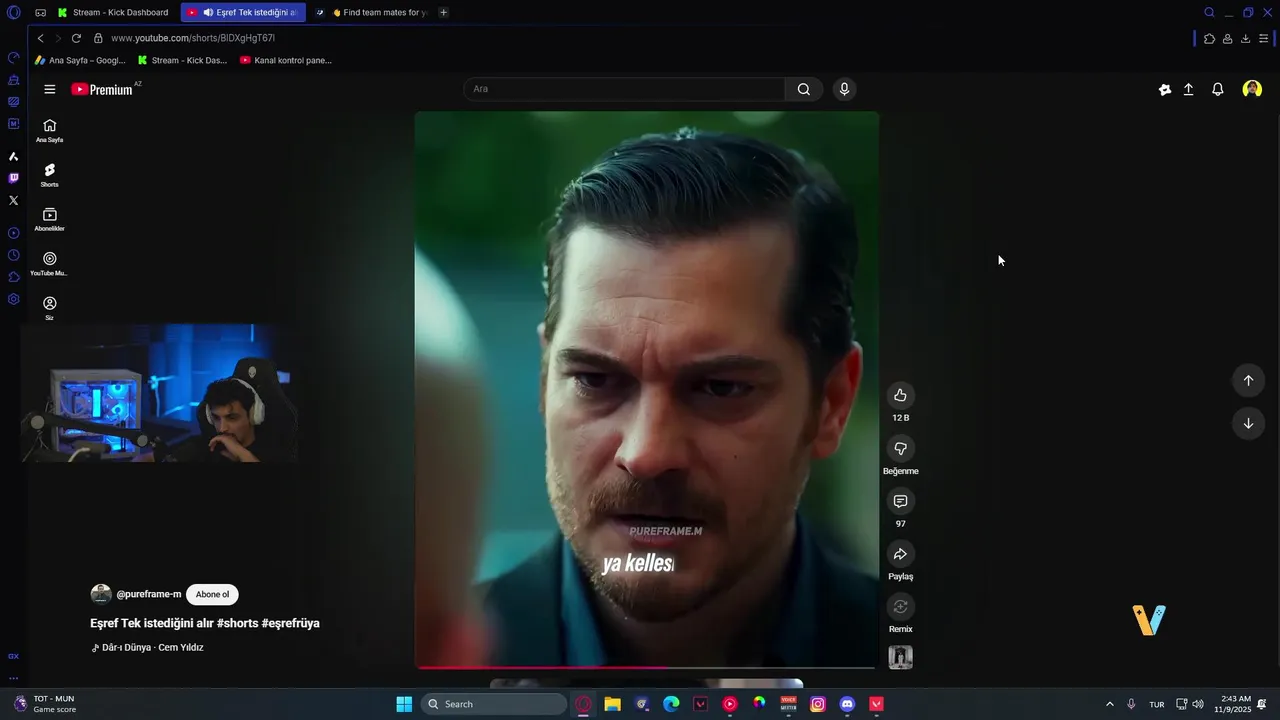Go to previous Short with up arrow
This screenshot has width=1280, height=720.
(x=1248, y=380)
